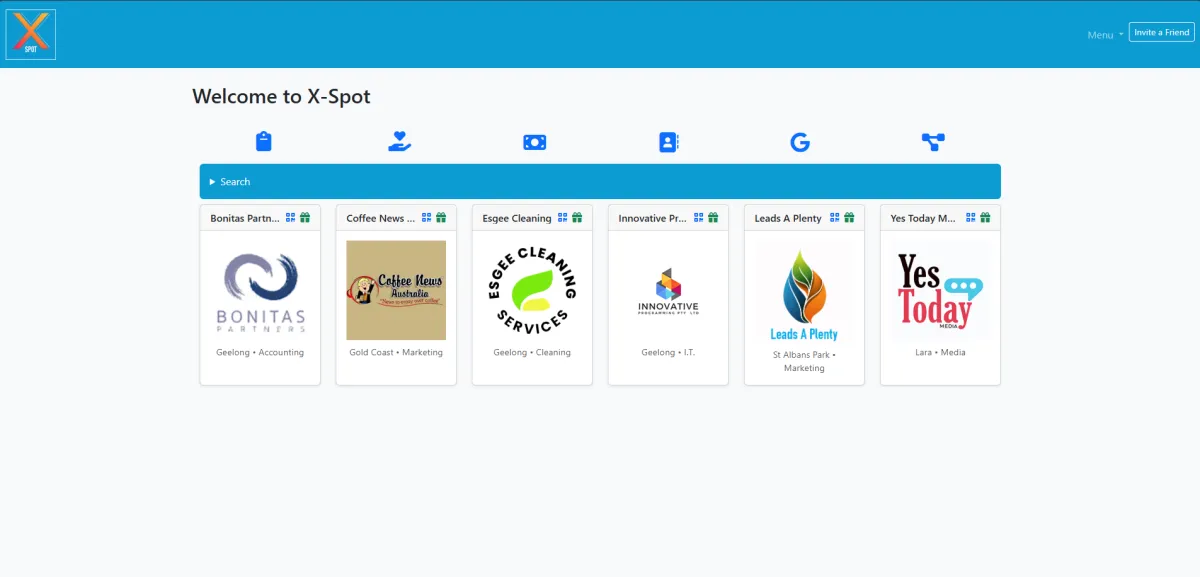This screenshot has height=577, width=1200.
Task: Click the 'Lara • Media' text
Action: (x=940, y=352)
